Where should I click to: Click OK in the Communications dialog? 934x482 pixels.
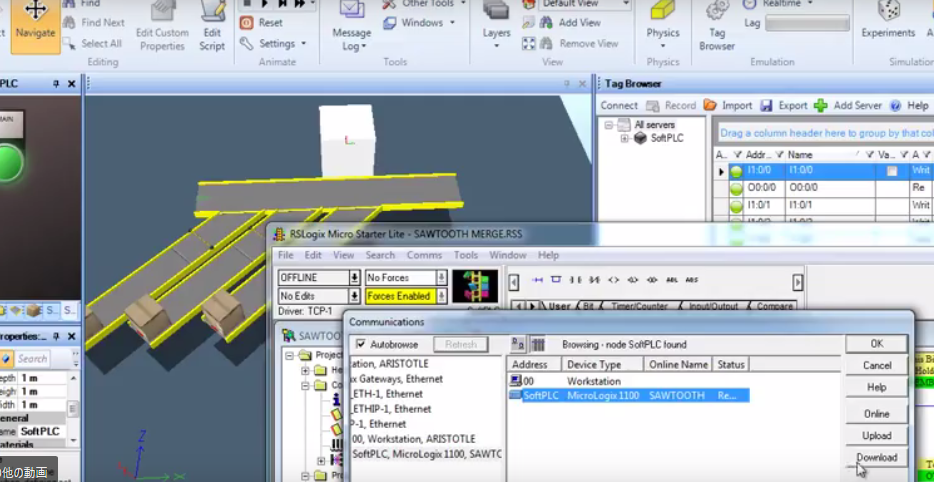[x=877, y=344]
